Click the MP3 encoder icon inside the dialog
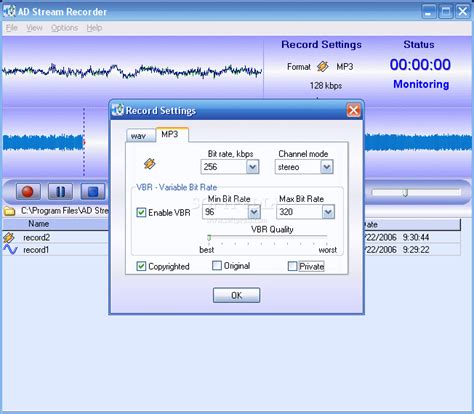 150,164
